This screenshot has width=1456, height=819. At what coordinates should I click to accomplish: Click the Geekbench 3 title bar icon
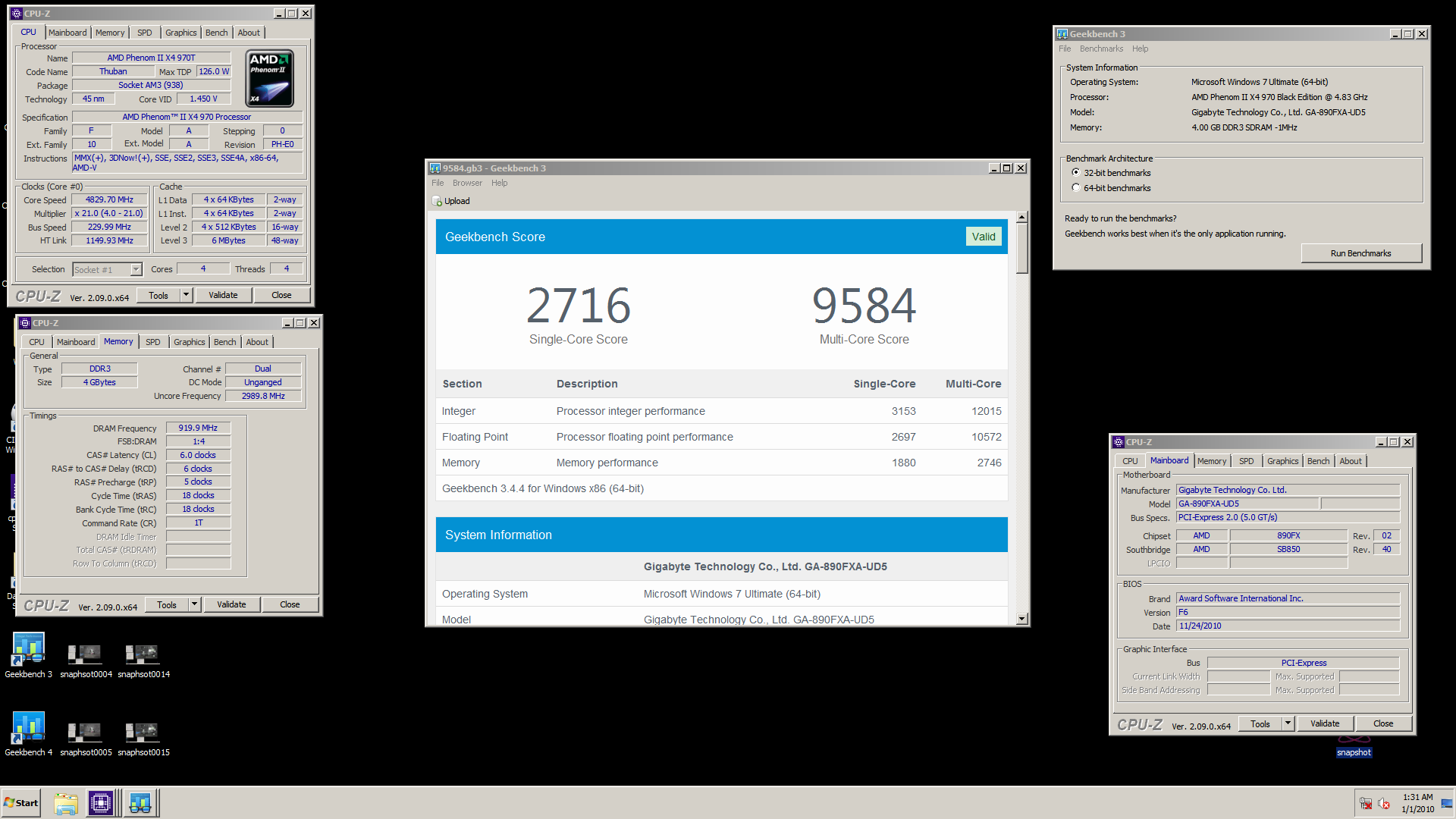pos(1062,34)
